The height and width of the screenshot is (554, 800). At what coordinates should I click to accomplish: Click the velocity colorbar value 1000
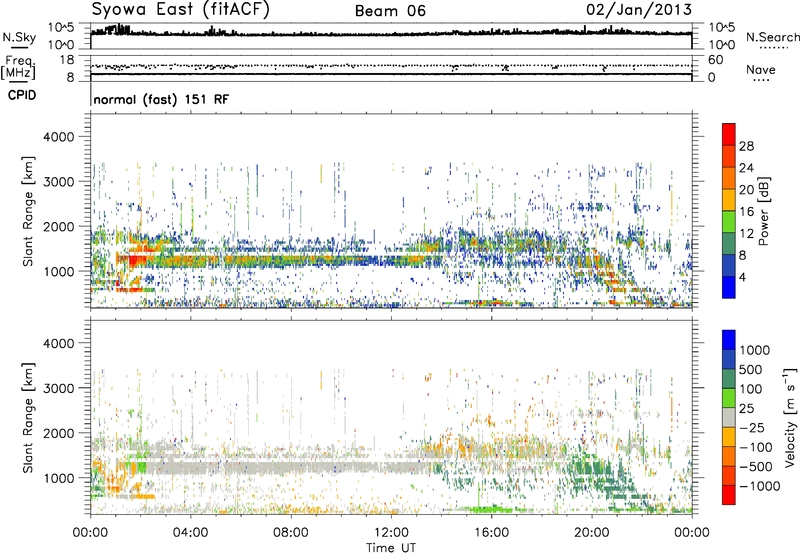click(755, 350)
